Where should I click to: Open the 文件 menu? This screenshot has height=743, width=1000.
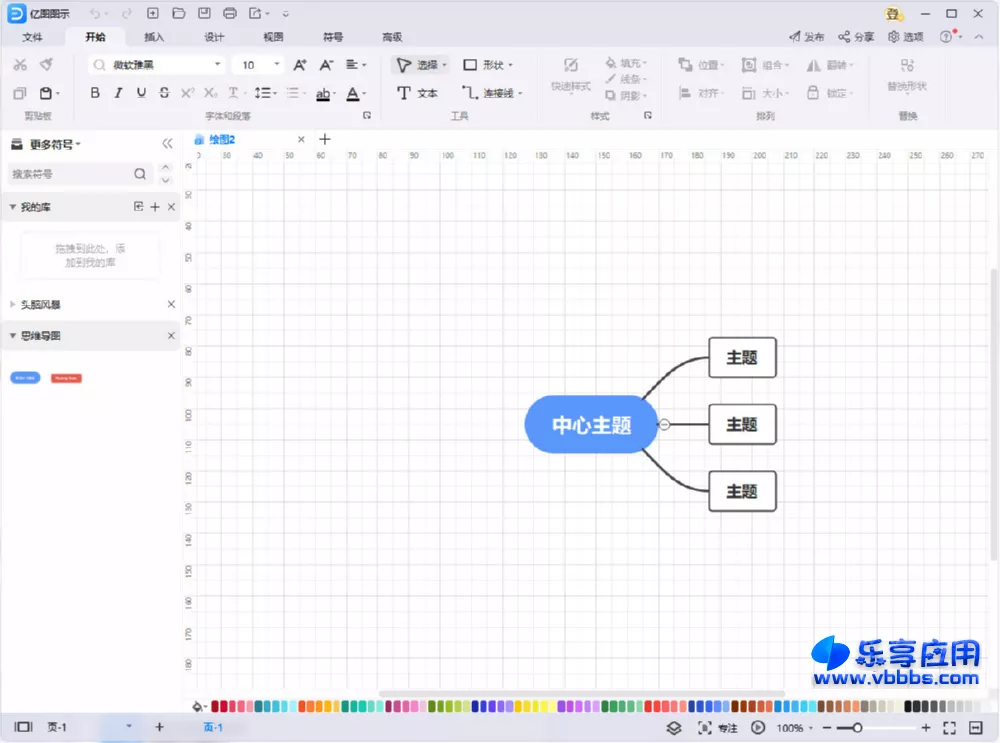click(33, 36)
